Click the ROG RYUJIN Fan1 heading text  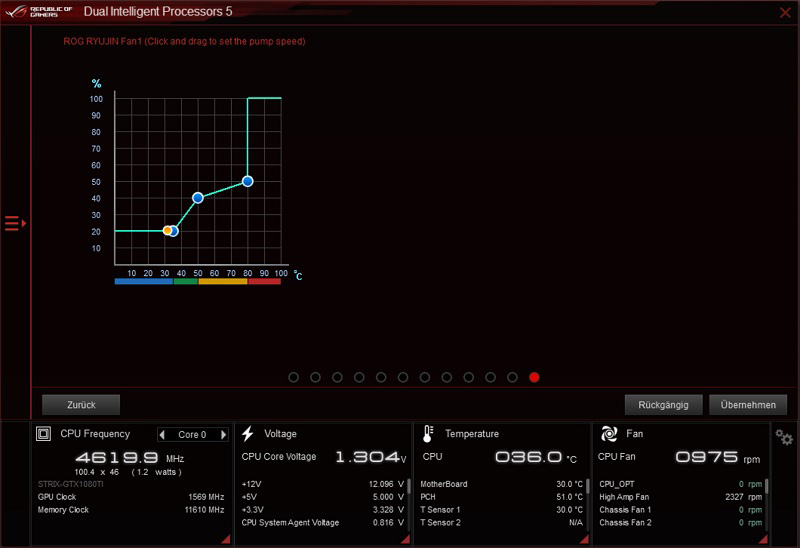click(x=184, y=41)
